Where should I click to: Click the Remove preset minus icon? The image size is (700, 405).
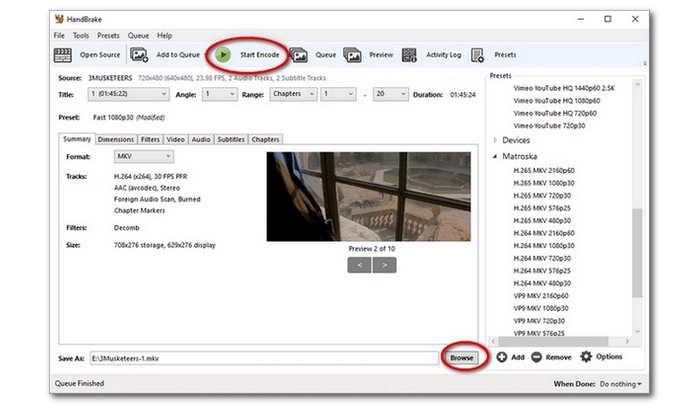click(x=537, y=357)
